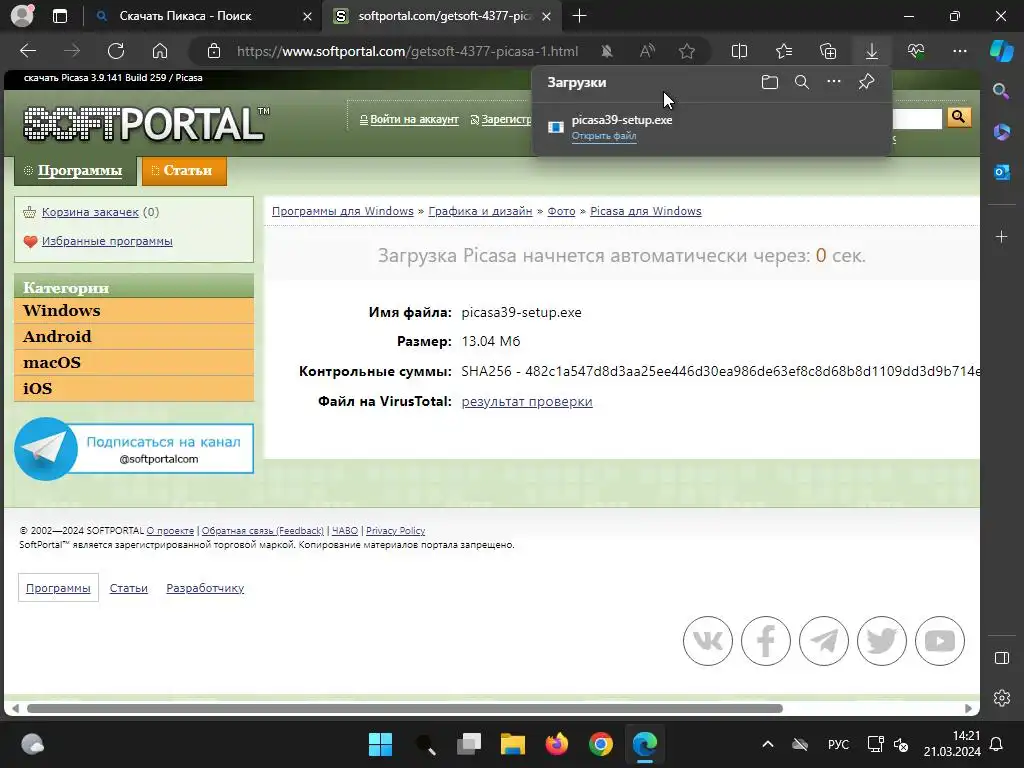Open Picasa для Windows breadcrumb

point(646,211)
